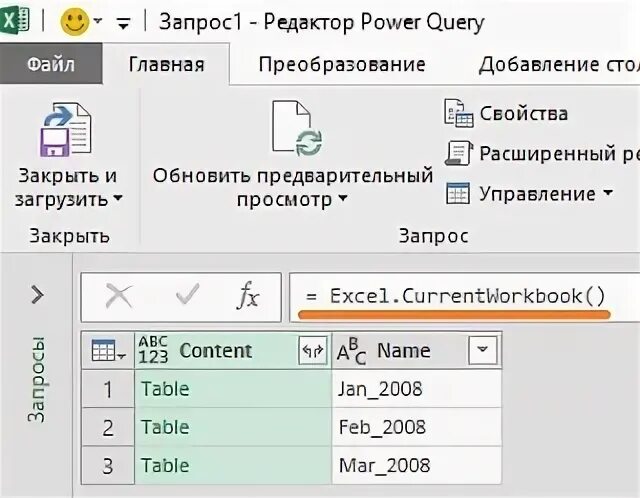The height and width of the screenshot is (498, 640).
Task: Click into the Excel.CurrentWorkbook() formula bar
Action: (464, 297)
